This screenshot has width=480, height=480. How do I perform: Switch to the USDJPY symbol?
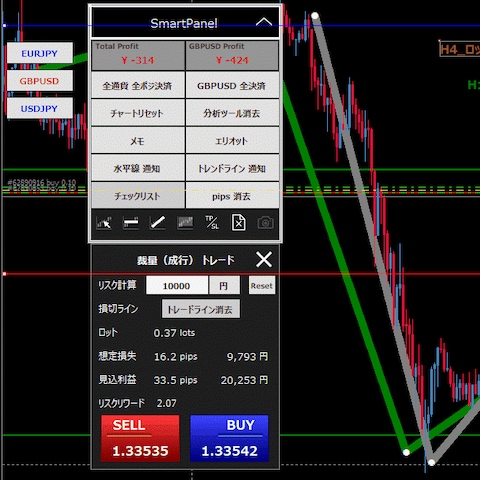[40, 108]
